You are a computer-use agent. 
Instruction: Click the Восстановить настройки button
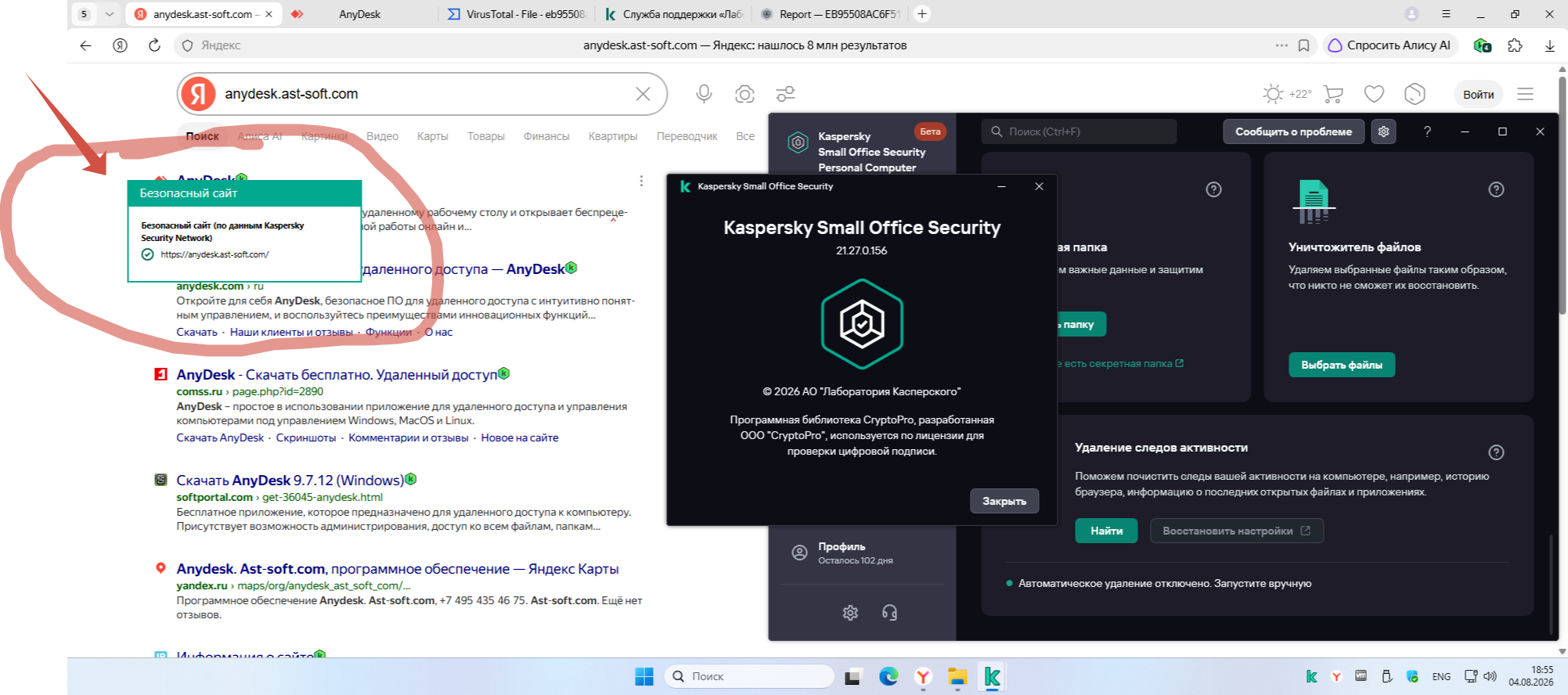(1236, 531)
